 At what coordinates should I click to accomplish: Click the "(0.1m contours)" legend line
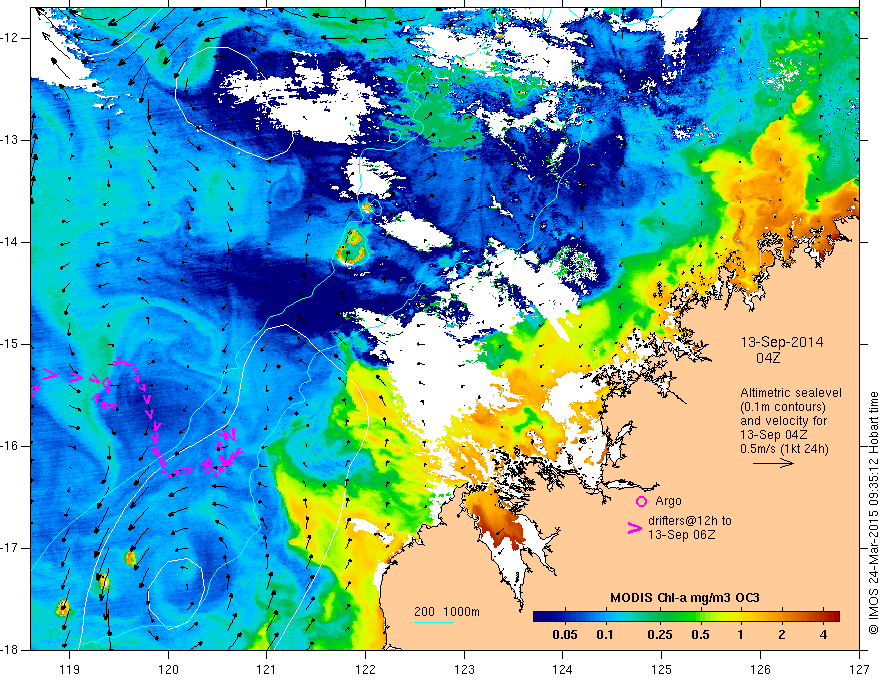click(783, 407)
